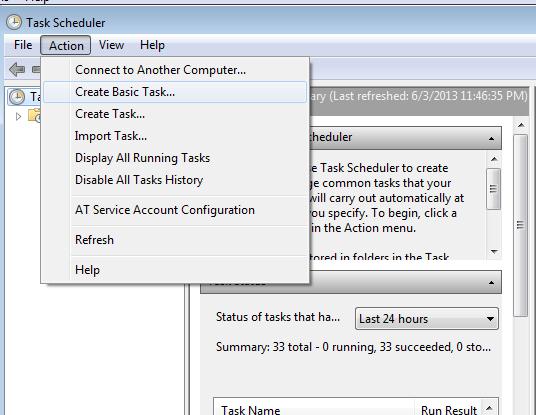Expand the Task Scheduler Library tree node
536x415 pixels.
pyautogui.click(x=18, y=117)
